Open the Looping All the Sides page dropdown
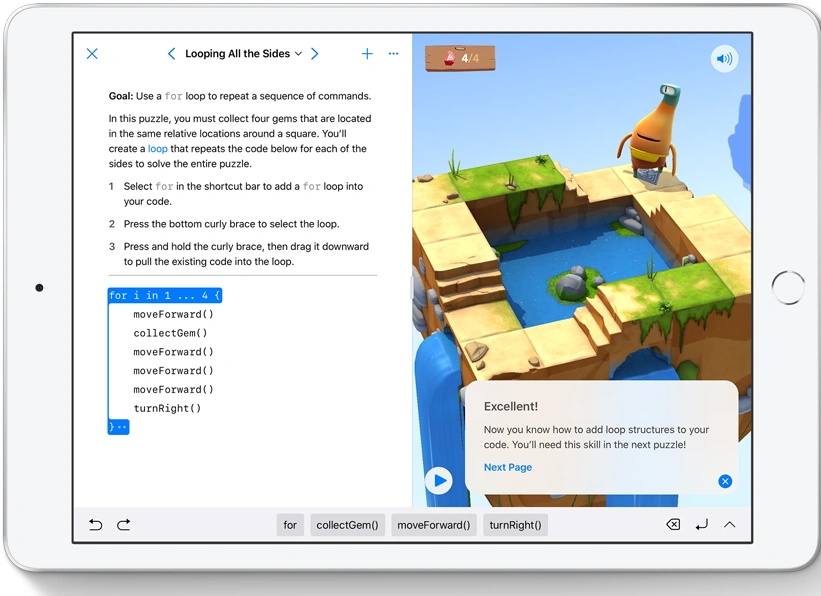Viewport: 821px width, 596px height. [x=243, y=54]
